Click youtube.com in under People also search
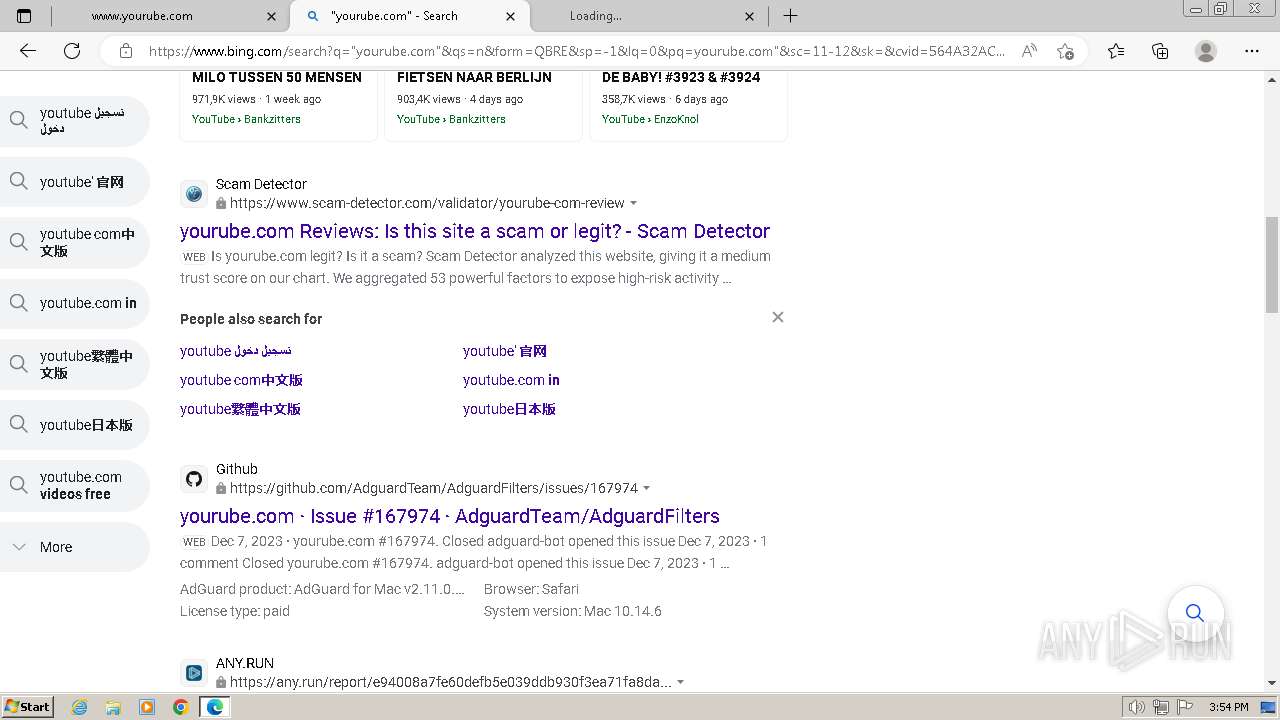 point(511,380)
